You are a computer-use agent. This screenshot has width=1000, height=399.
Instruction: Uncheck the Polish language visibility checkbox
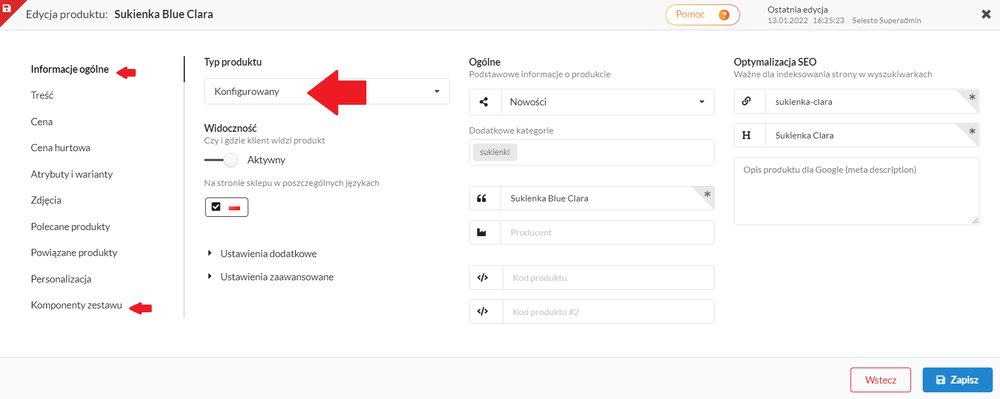(x=216, y=207)
